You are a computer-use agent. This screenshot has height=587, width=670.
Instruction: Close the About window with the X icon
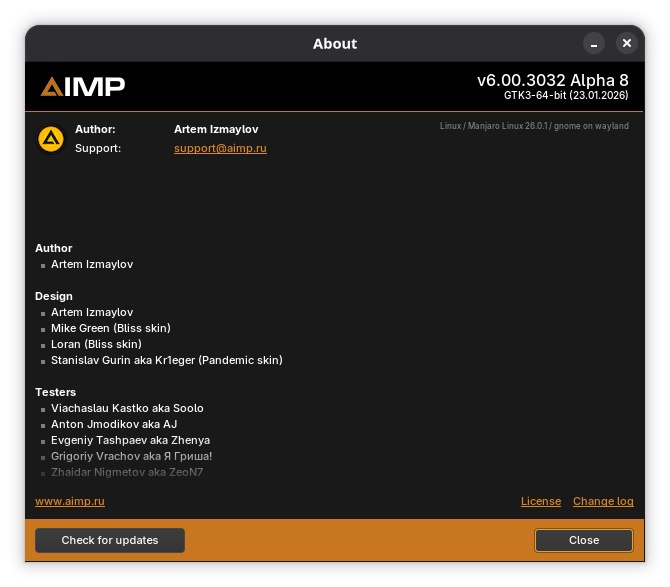[x=627, y=43]
